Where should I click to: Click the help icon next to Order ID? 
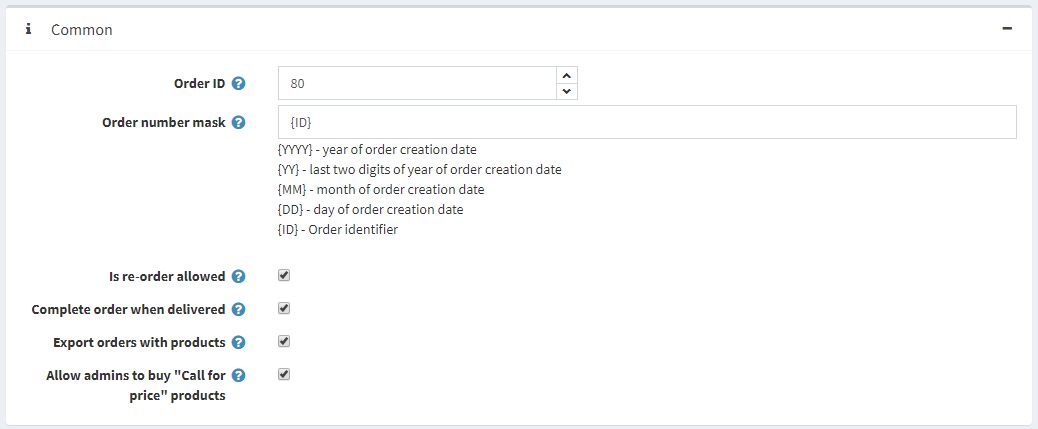239,83
